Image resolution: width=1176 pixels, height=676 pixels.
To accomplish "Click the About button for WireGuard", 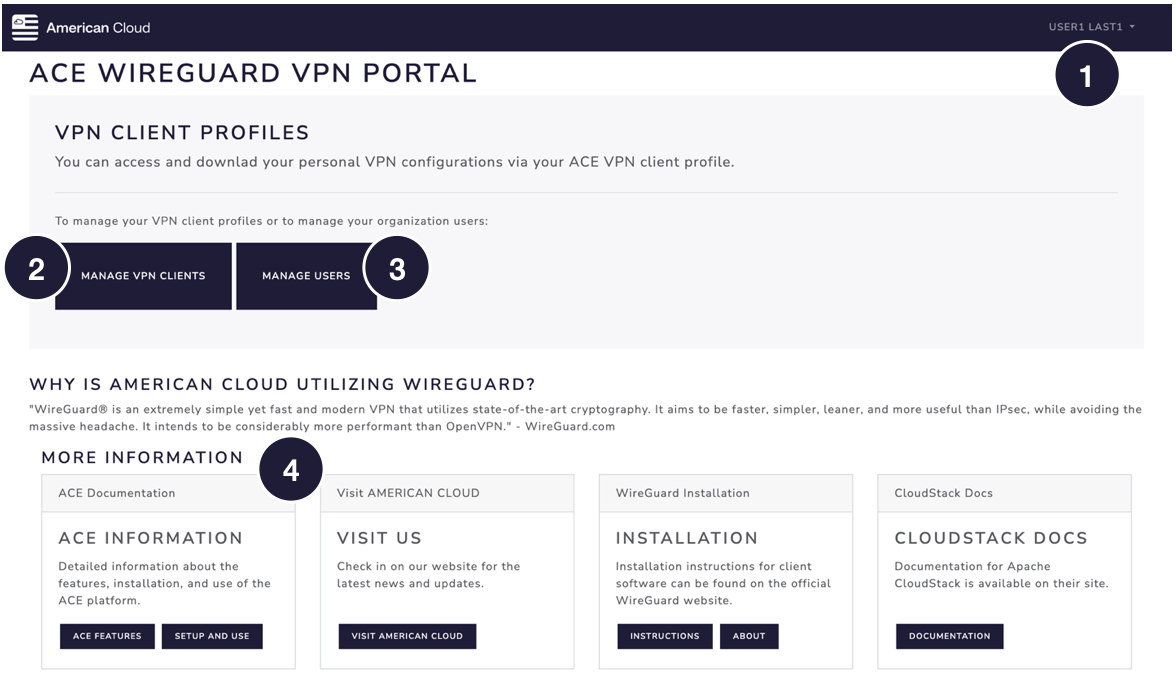I will pos(749,636).
